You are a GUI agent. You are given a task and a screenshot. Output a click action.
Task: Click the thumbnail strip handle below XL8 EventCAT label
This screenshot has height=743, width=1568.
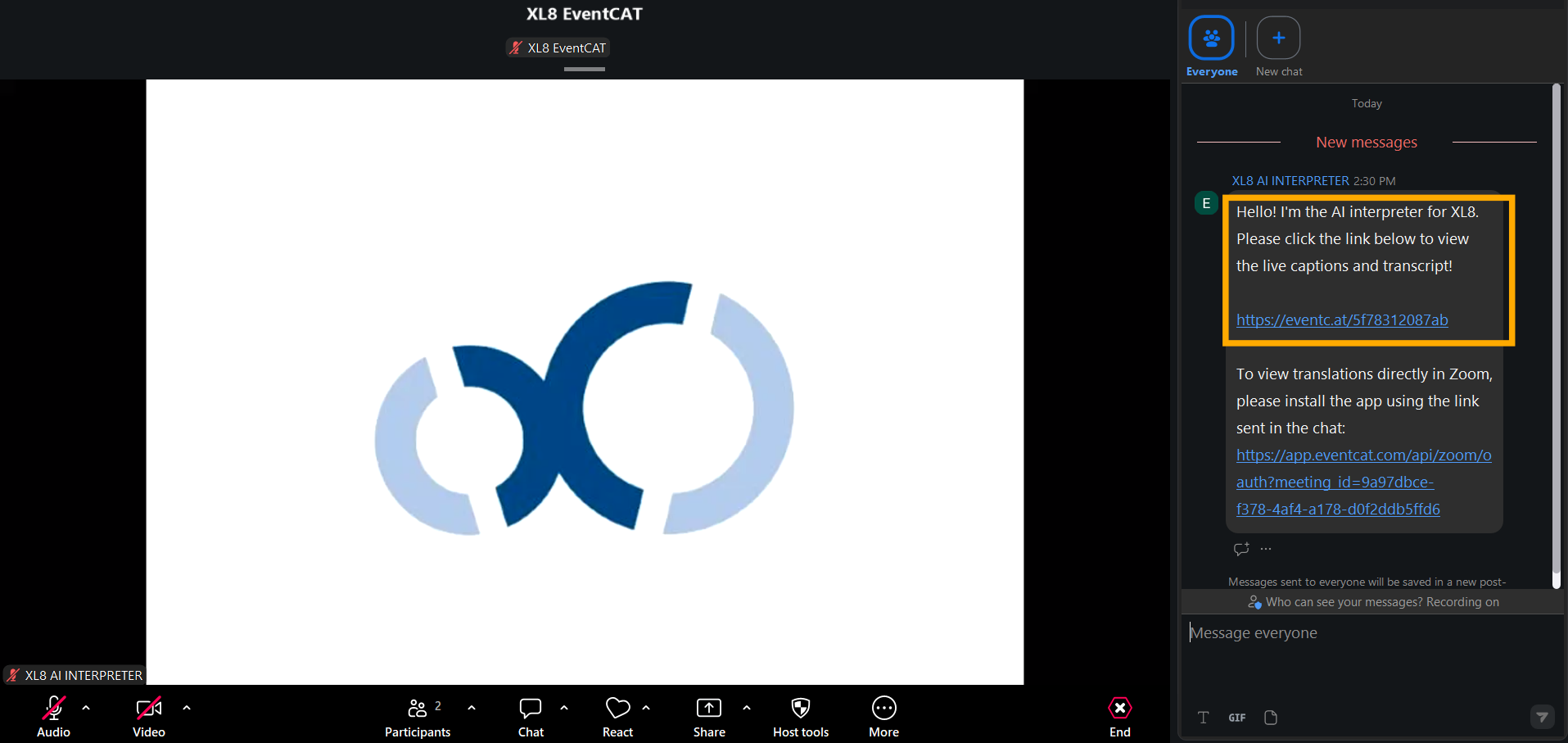585,70
